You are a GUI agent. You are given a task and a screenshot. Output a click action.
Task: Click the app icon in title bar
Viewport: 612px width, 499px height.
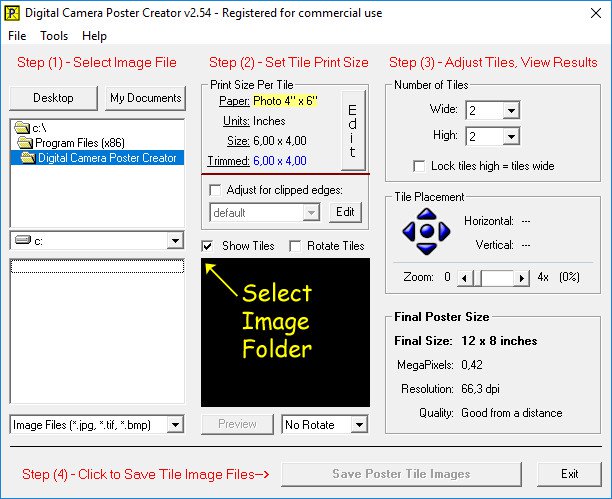(12, 13)
